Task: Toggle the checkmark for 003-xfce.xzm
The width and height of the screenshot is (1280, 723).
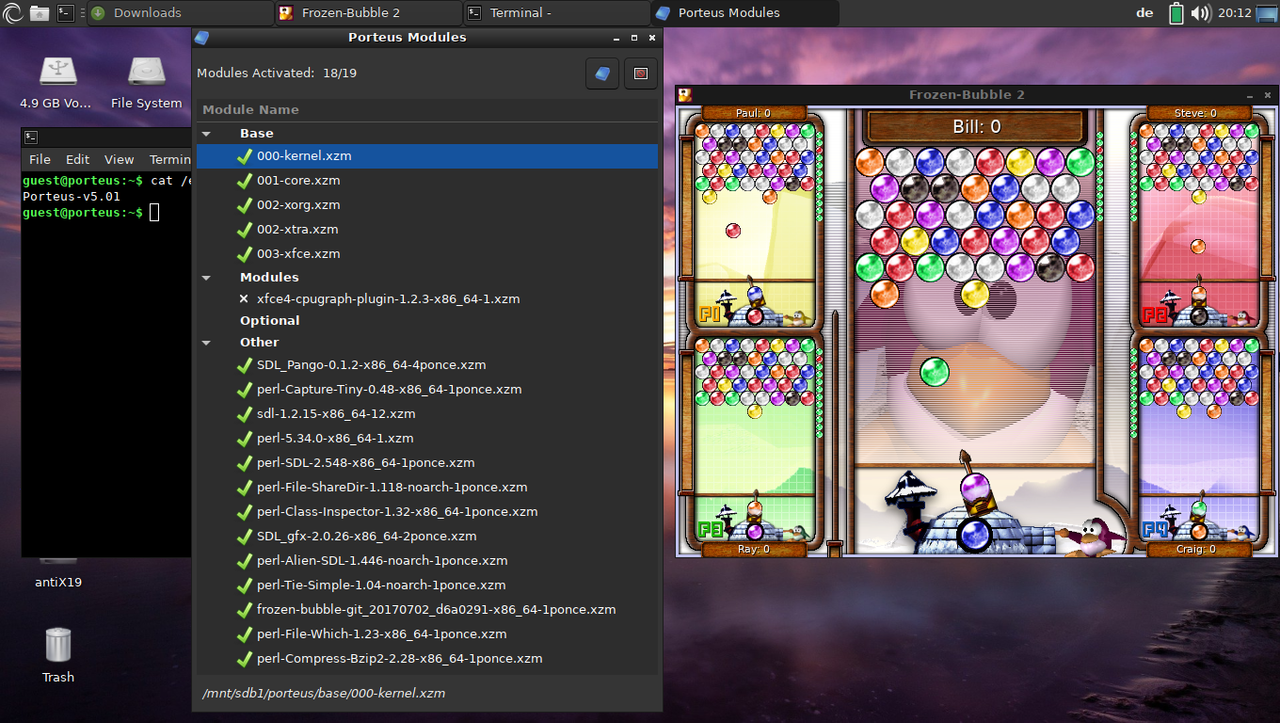Action: click(244, 254)
